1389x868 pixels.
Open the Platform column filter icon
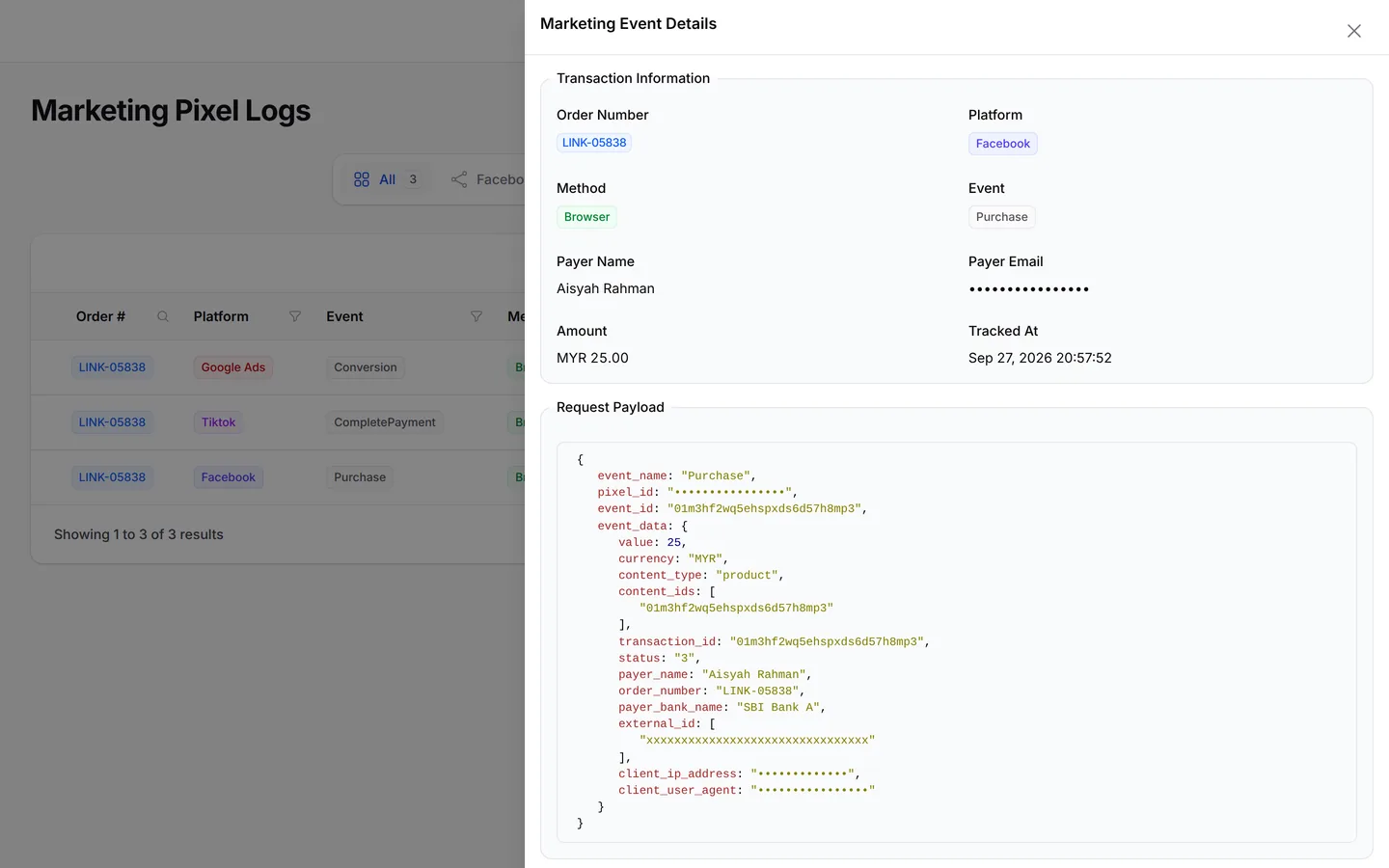point(295,316)
